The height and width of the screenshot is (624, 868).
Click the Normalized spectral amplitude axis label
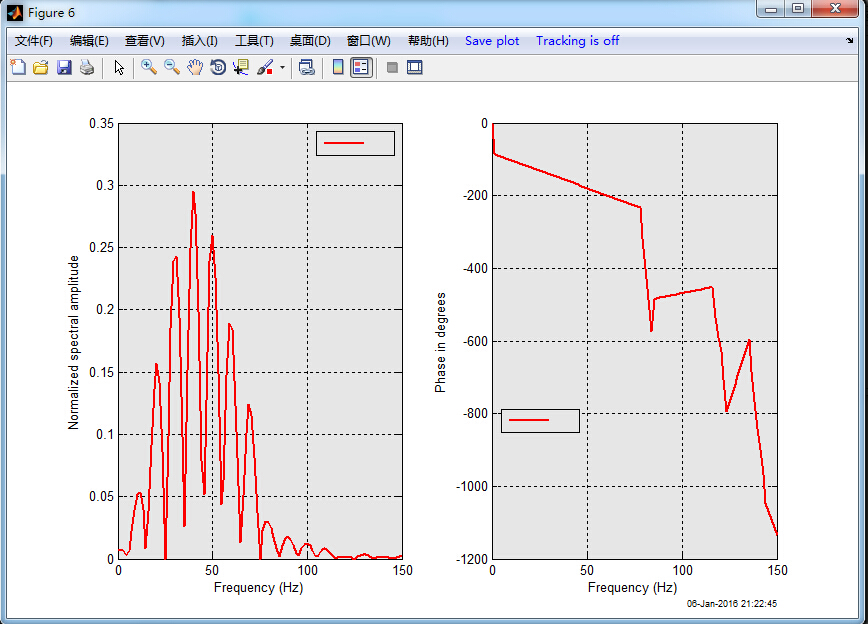coord(74,342)
